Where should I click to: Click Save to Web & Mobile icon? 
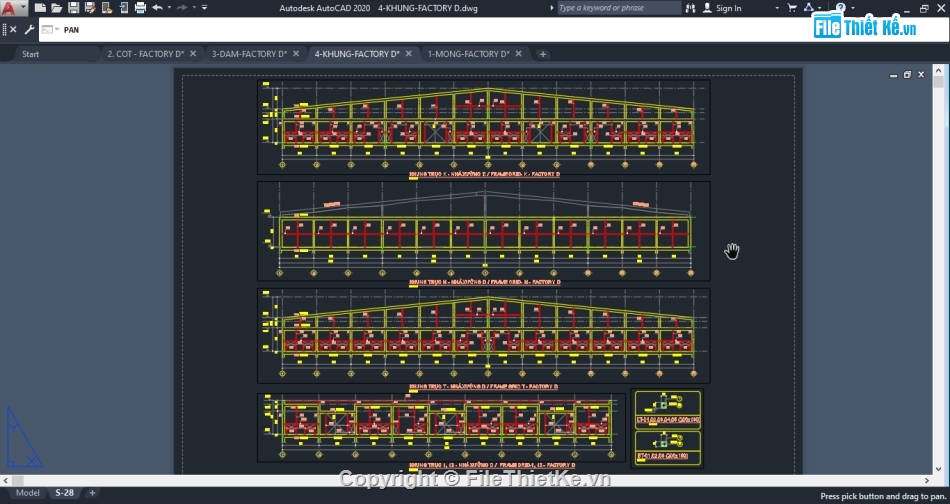124,8
